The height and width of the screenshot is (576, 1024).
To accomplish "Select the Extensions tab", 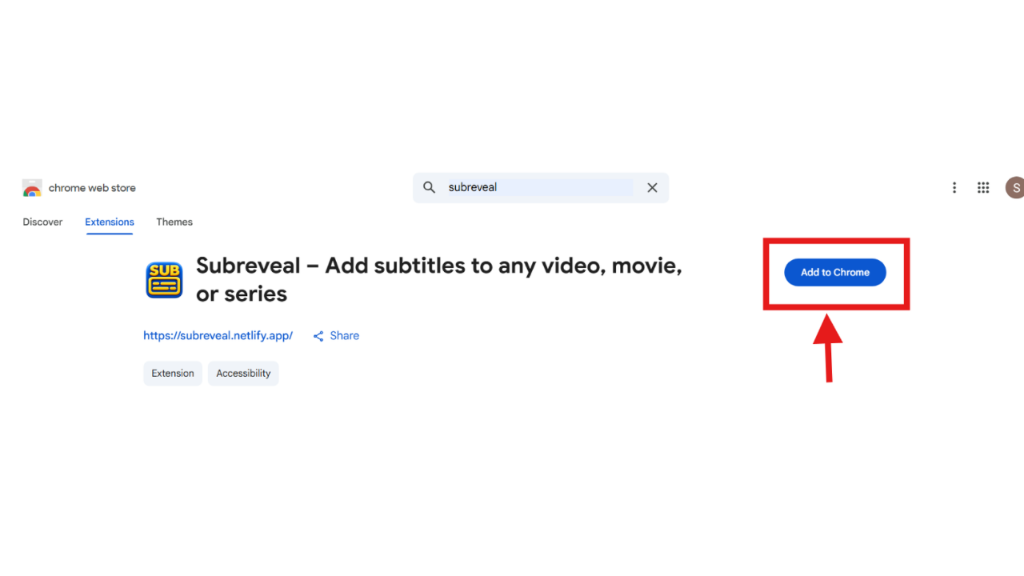I will (x=109, y=222).
